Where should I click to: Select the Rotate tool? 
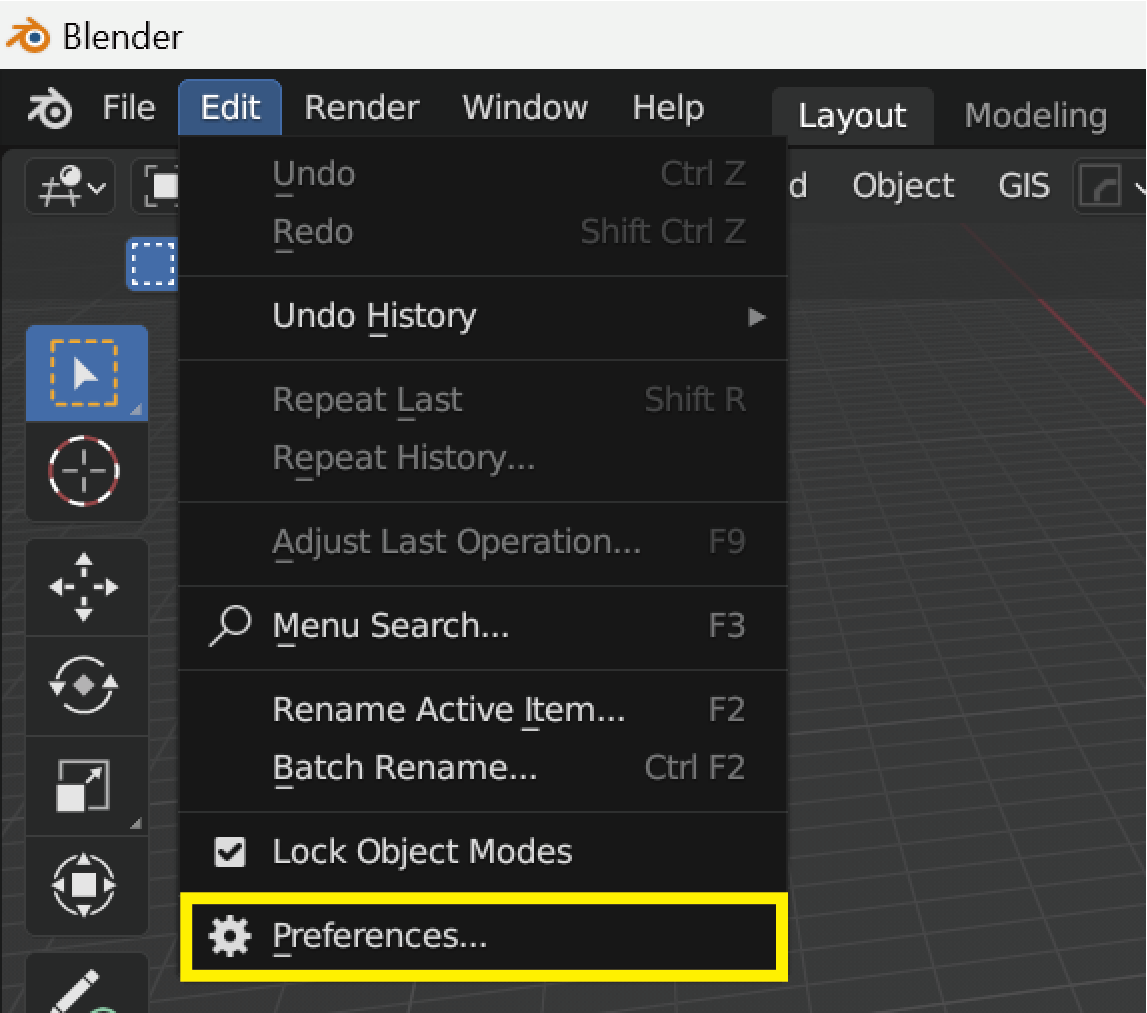[x=85, y=685]
